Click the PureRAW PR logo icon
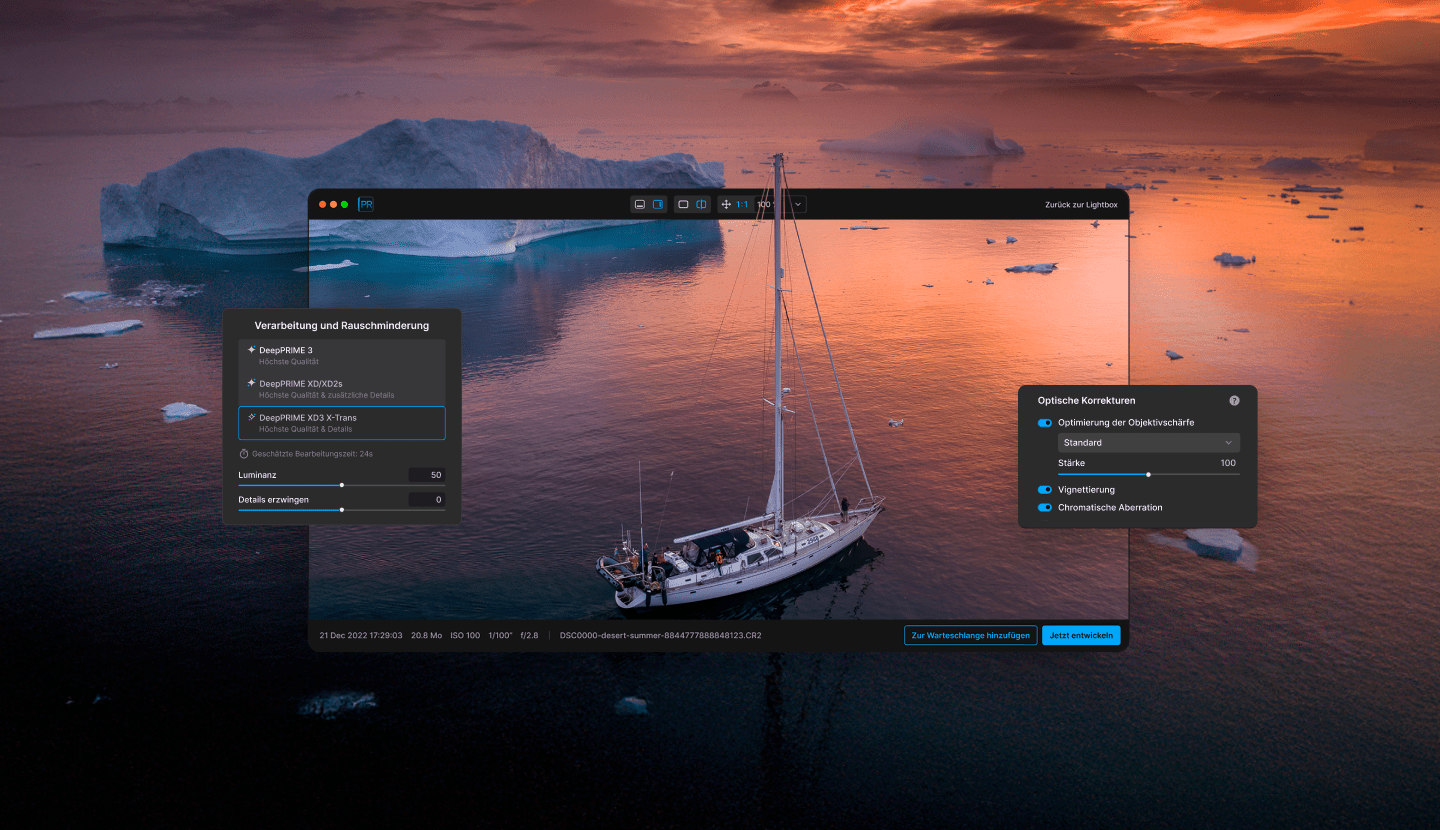Image resolution: width=1440 pixels, height=830 pixels. 366,204
